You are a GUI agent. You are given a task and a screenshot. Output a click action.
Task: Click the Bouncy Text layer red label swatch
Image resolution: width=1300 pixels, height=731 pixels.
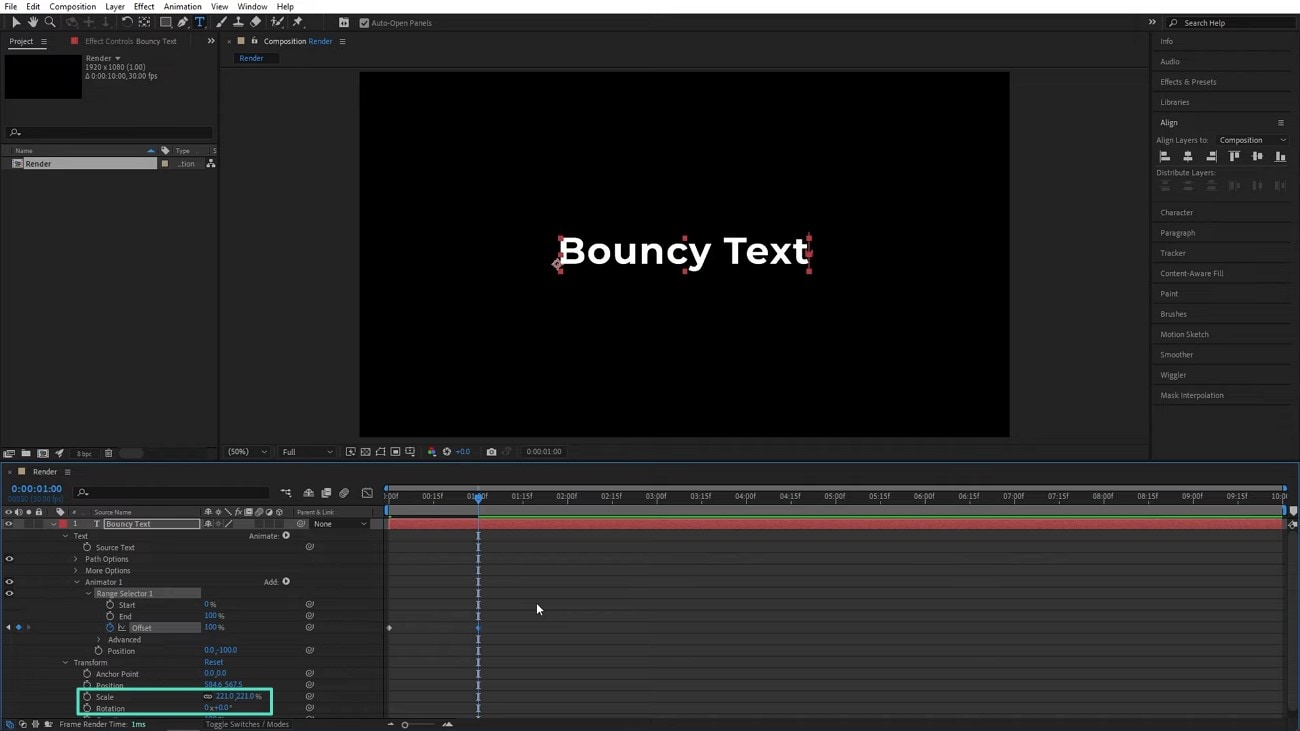click(63, 524)
